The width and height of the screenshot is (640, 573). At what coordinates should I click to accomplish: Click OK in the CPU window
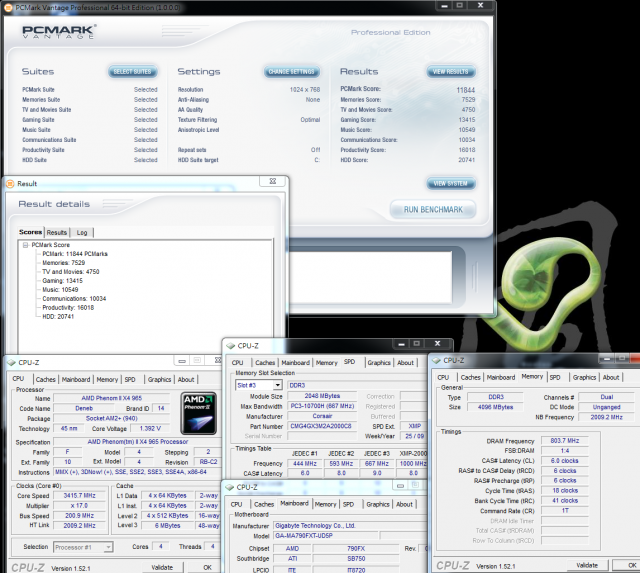pyautogui.click(x=207, y=567)
